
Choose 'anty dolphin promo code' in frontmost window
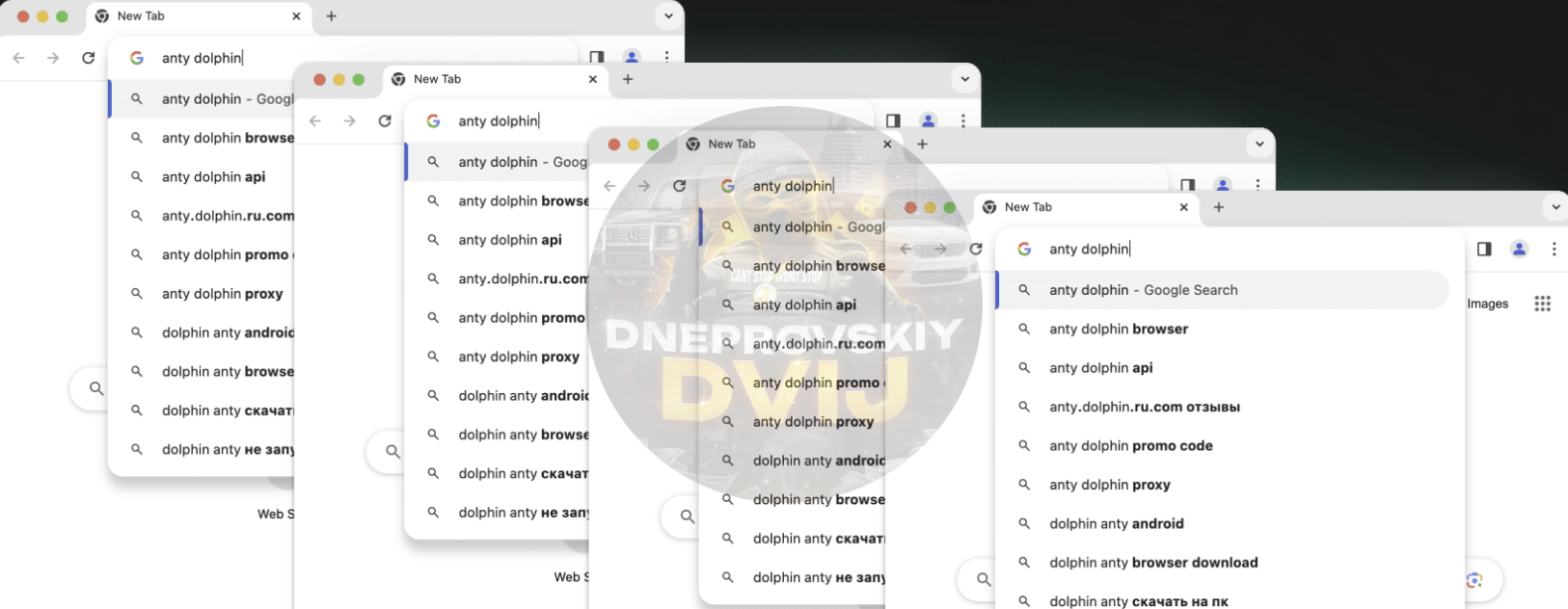(1223, 446)
